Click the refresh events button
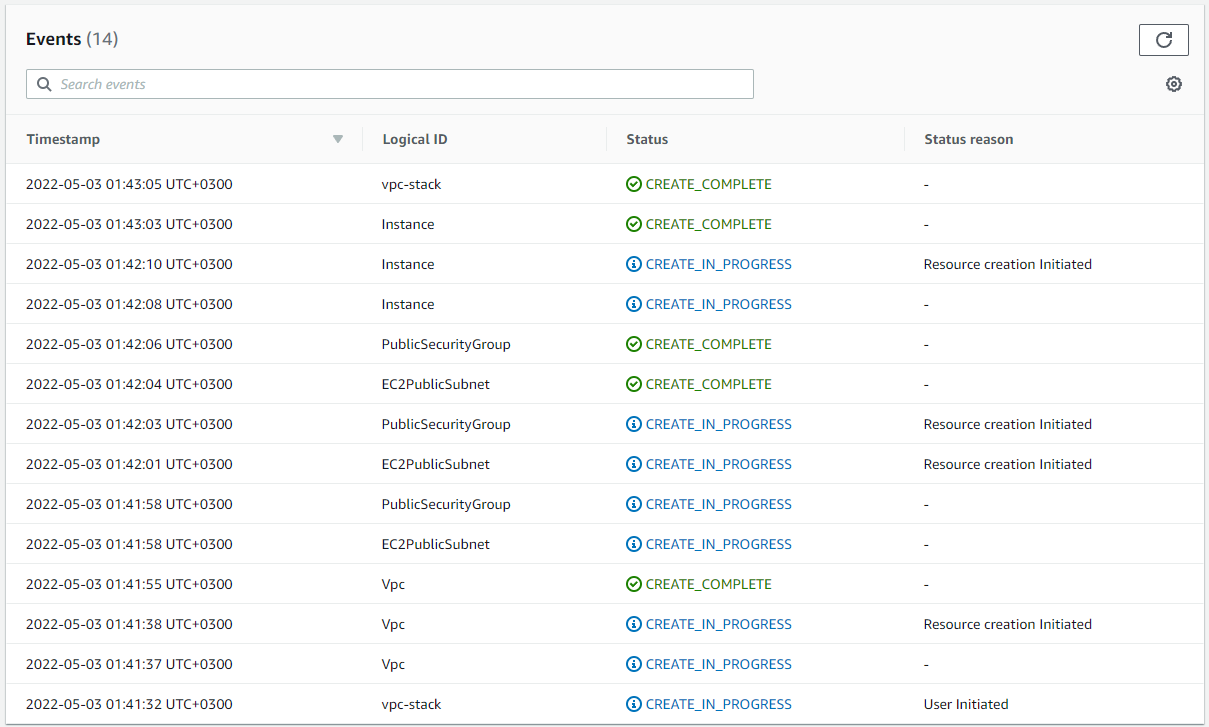Viewport: 1209px width, 727px height. [1163, 40]
